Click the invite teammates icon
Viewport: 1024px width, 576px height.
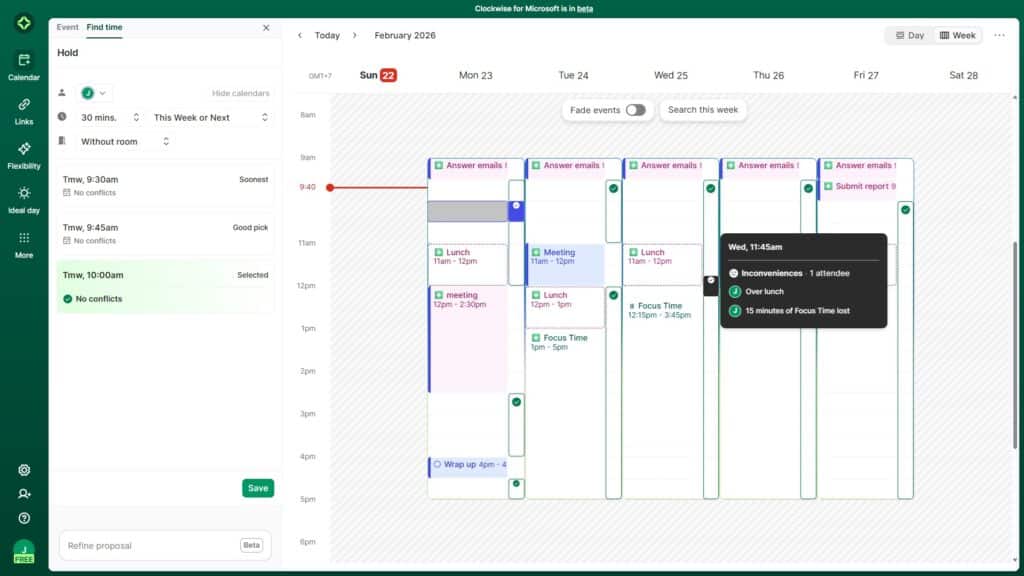[22, 493]
